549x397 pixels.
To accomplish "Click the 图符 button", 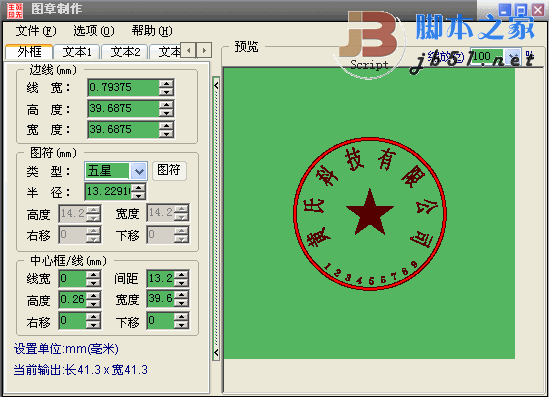I will [169, 170].
